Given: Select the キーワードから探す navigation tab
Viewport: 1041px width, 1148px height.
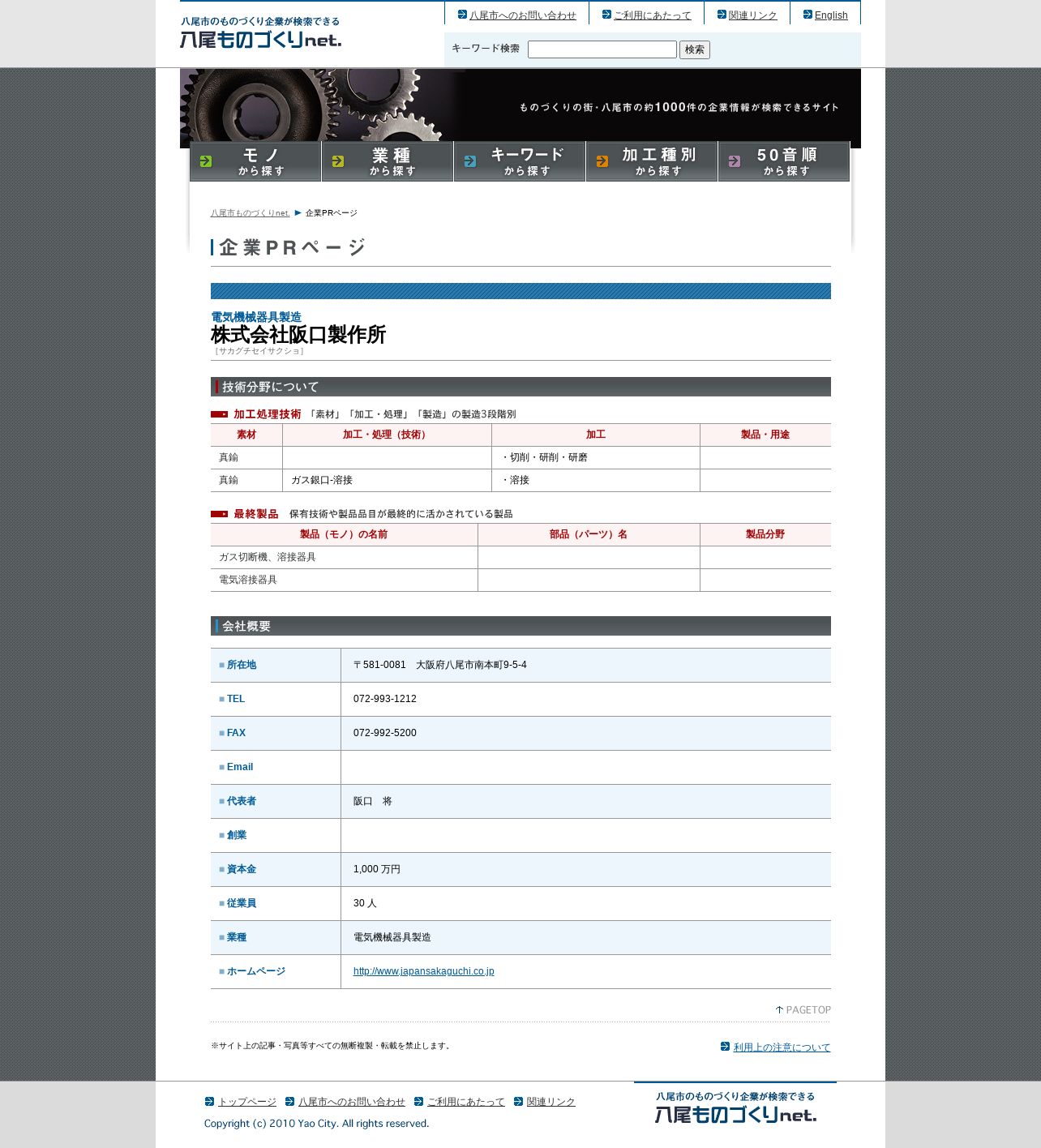Looking at the screenshot, I should (520, 161).
